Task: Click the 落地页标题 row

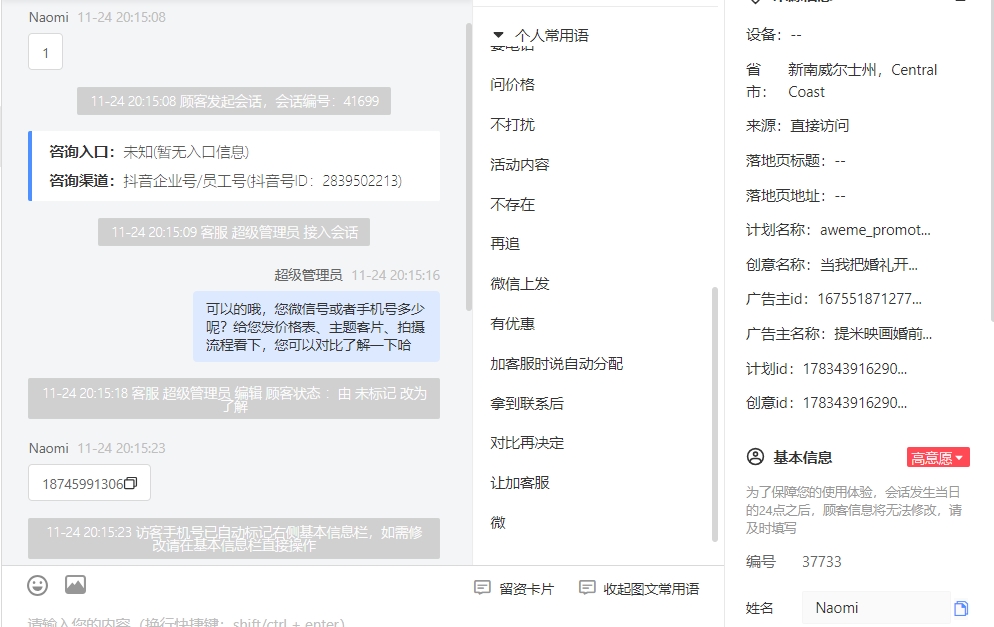Action: coord(796,161)
